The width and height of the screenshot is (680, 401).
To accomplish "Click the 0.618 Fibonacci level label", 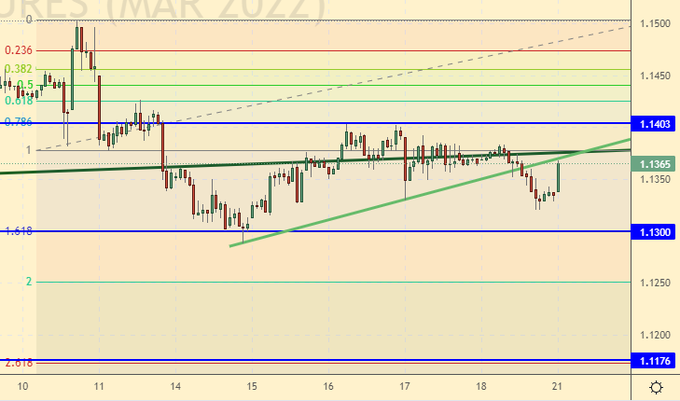I will point(19,100).
